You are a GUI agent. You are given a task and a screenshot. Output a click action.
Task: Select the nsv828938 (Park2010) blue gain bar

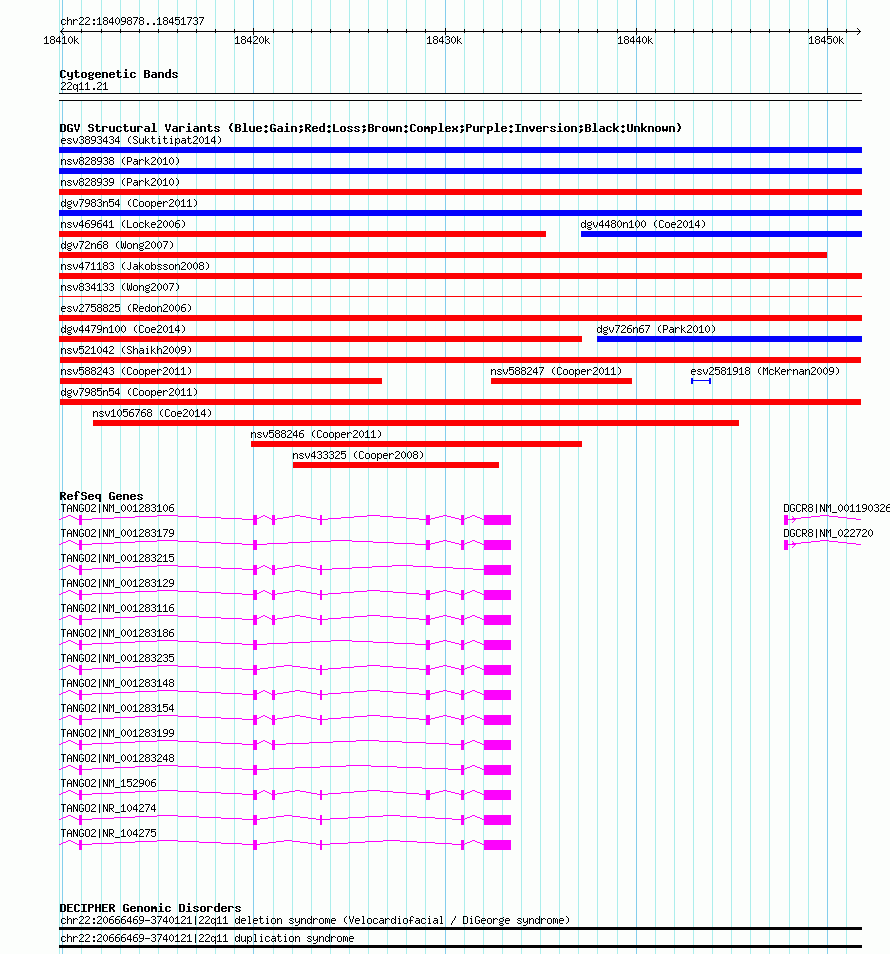tap(461, 171)
